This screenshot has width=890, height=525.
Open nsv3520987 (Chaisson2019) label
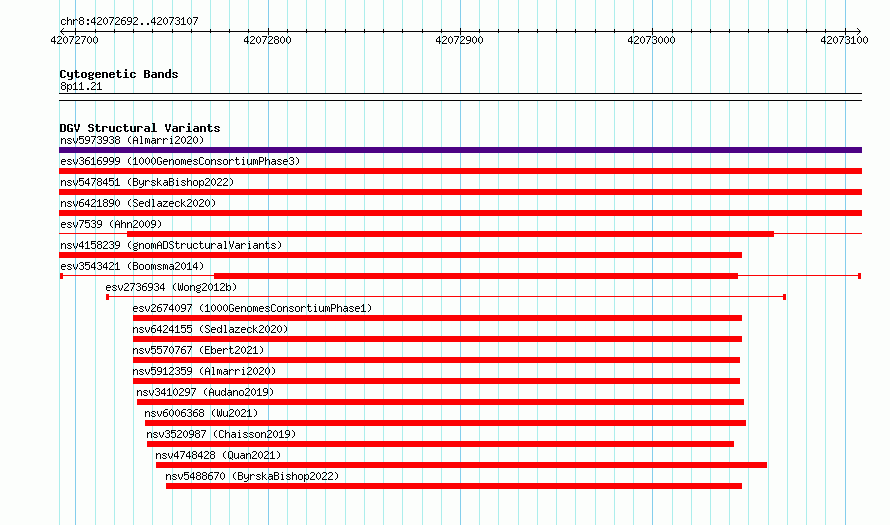(x=221, y=434)
